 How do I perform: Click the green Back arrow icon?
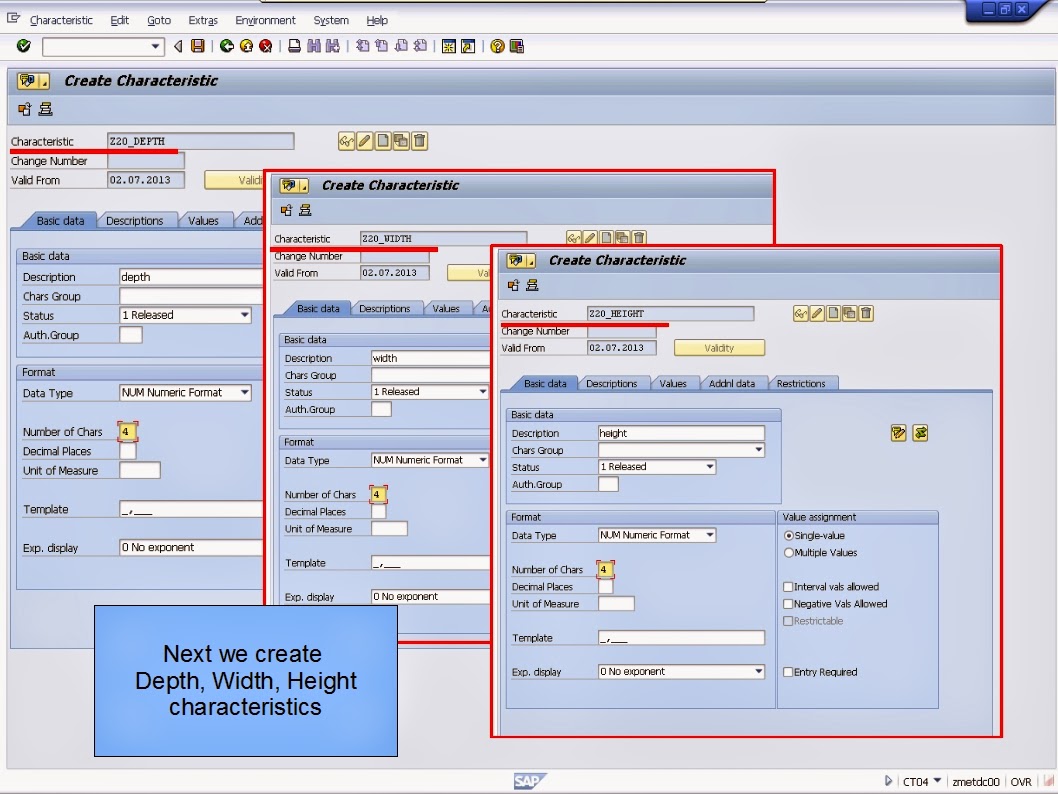pyautogui.click(x=227, y=46)
